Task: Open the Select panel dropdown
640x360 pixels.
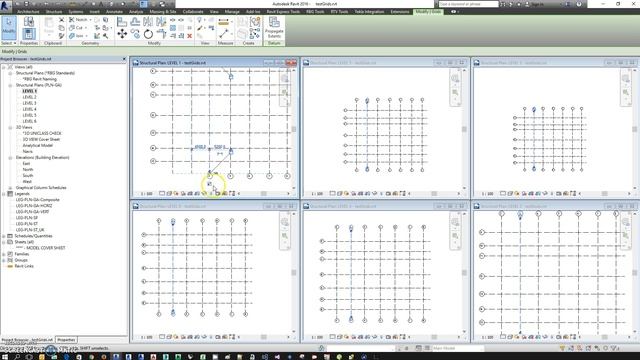Action: [x=9, y=43]
